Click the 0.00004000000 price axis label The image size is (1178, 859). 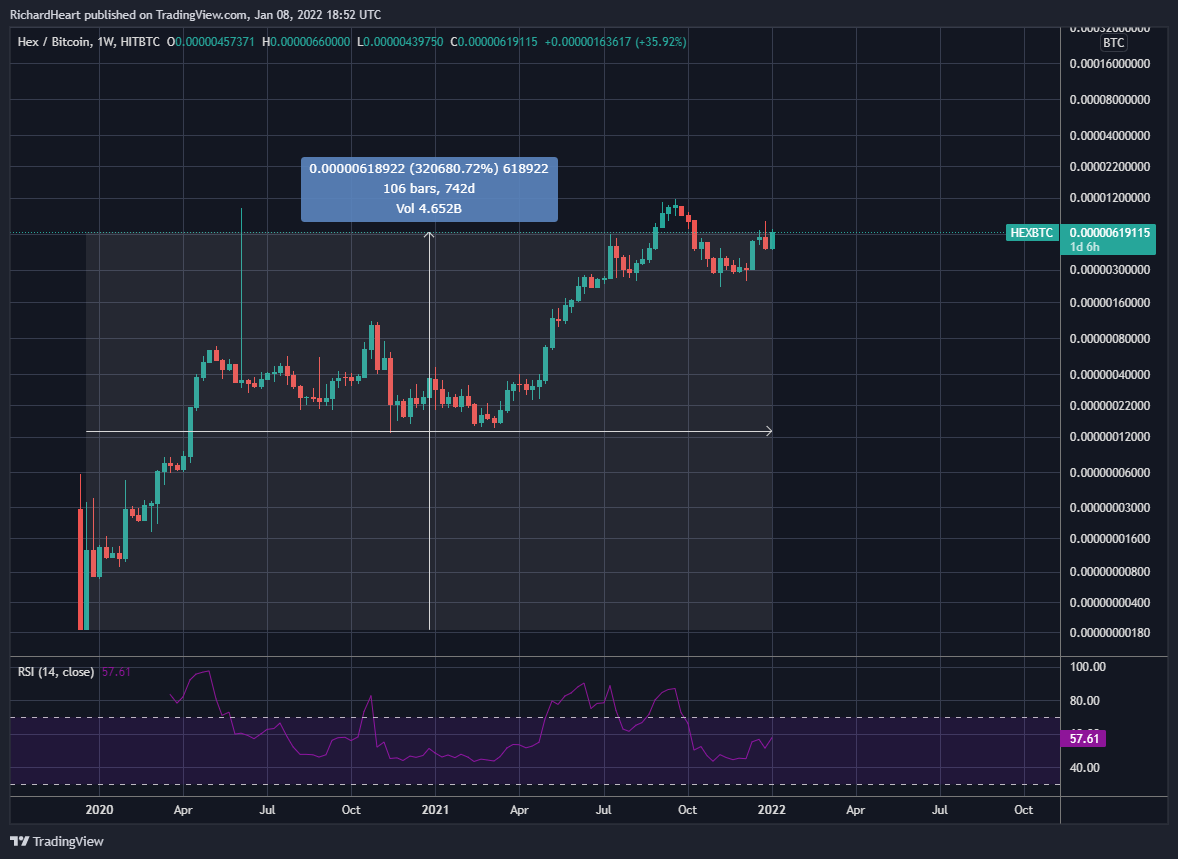pyautogui.click(x=1110, y=136)
